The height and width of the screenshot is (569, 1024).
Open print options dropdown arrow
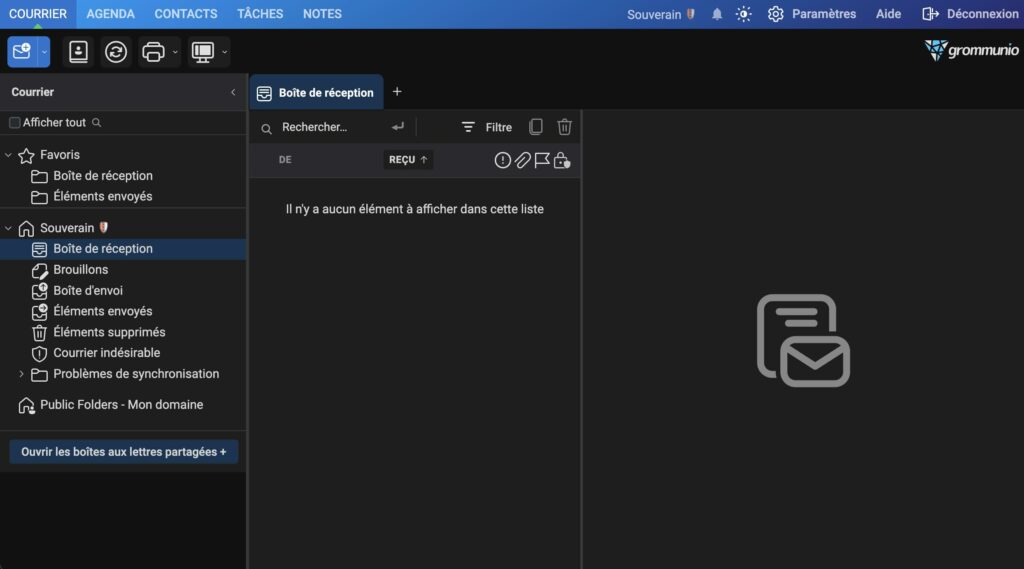click(x=175, y=52)
